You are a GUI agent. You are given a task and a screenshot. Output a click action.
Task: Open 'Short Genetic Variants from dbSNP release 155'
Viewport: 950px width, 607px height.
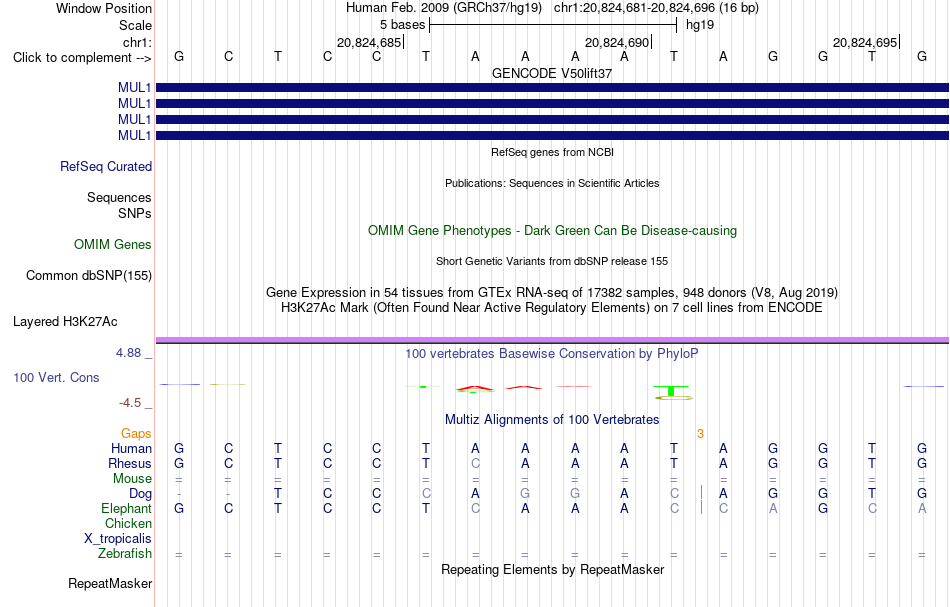pyautogui.click(x=552, y=261)
